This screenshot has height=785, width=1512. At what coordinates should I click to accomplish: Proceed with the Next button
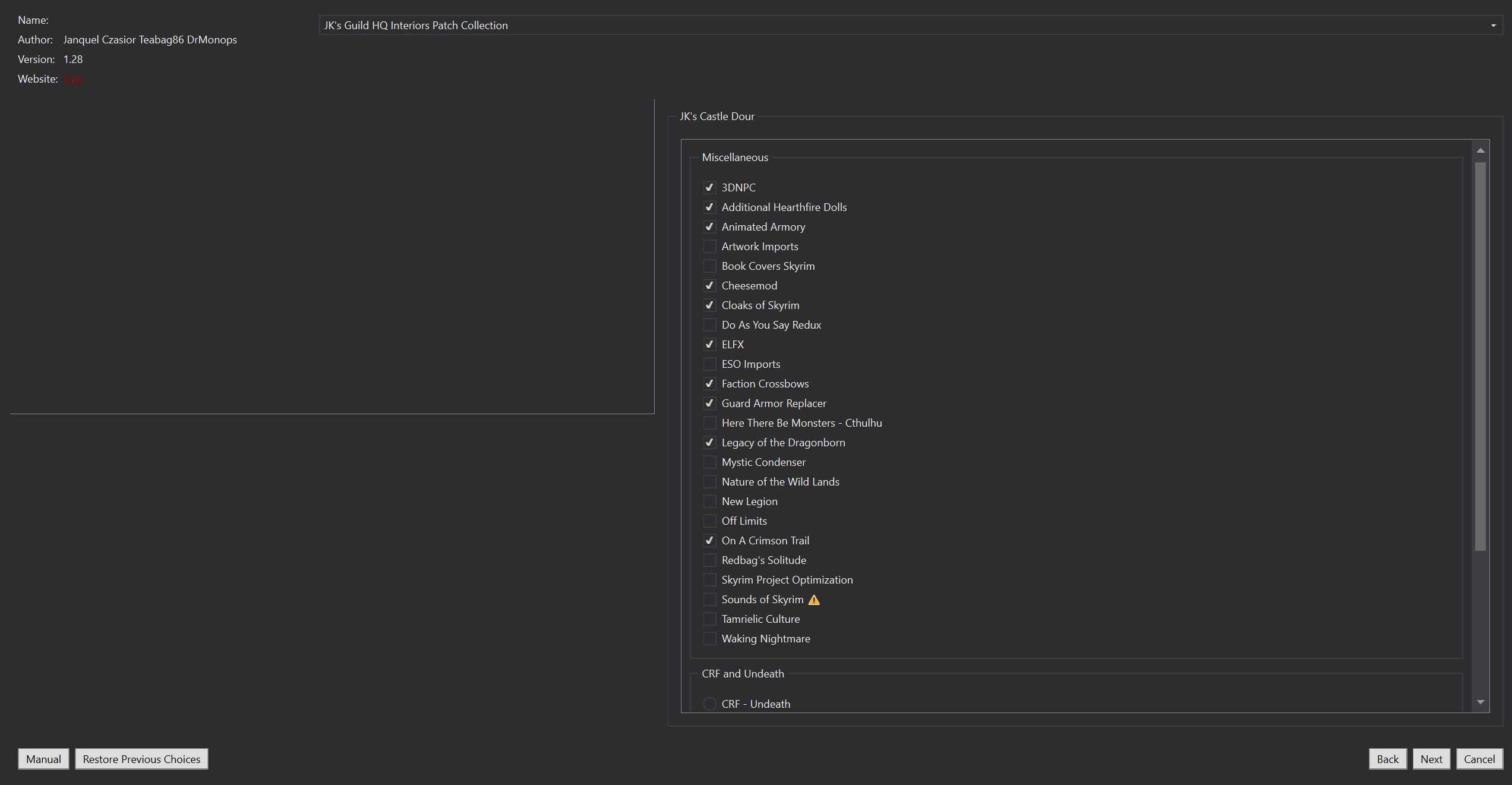[x=1431, y=759]
